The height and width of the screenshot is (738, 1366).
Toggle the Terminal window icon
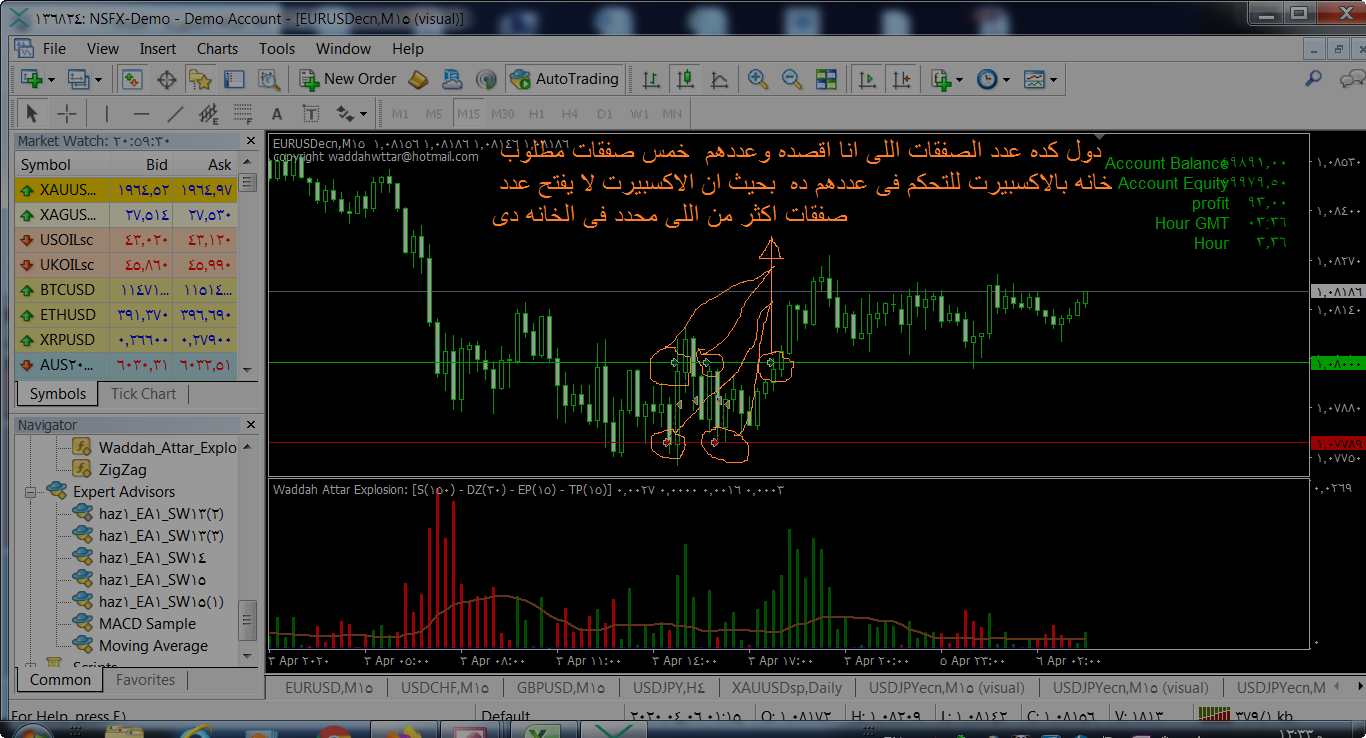tap(234, 79)
